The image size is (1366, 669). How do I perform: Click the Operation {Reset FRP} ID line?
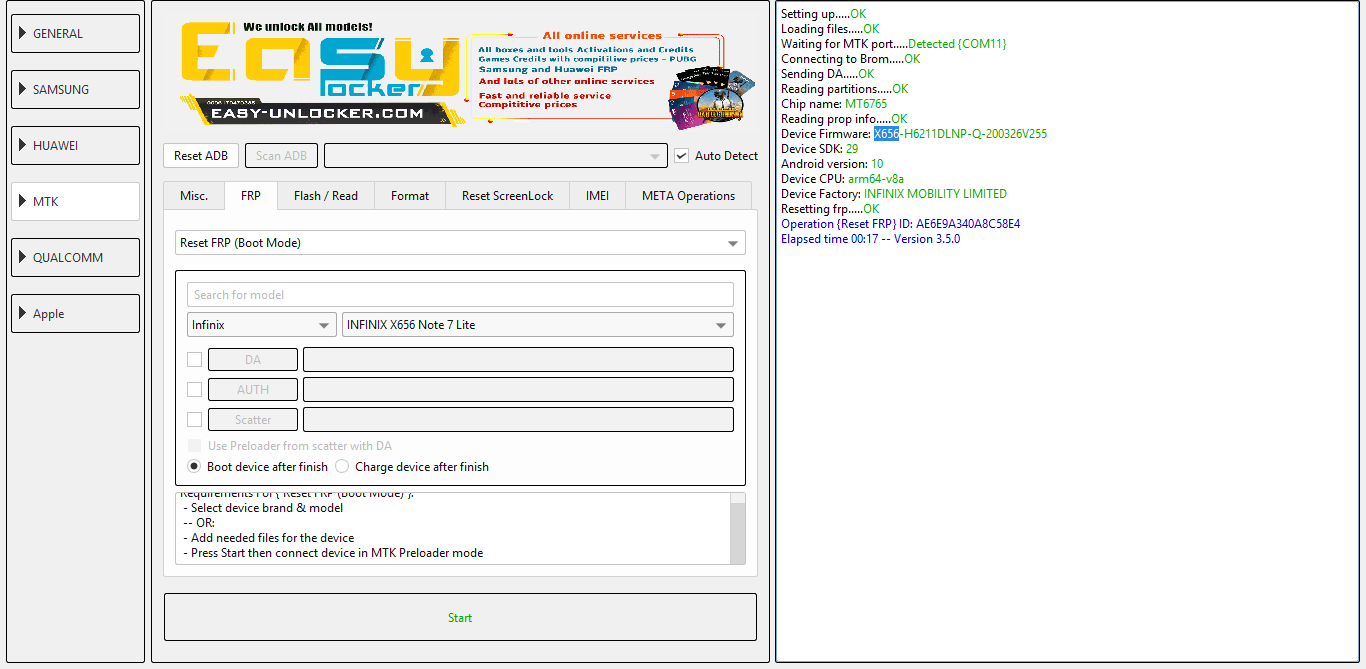coord(901,224)
